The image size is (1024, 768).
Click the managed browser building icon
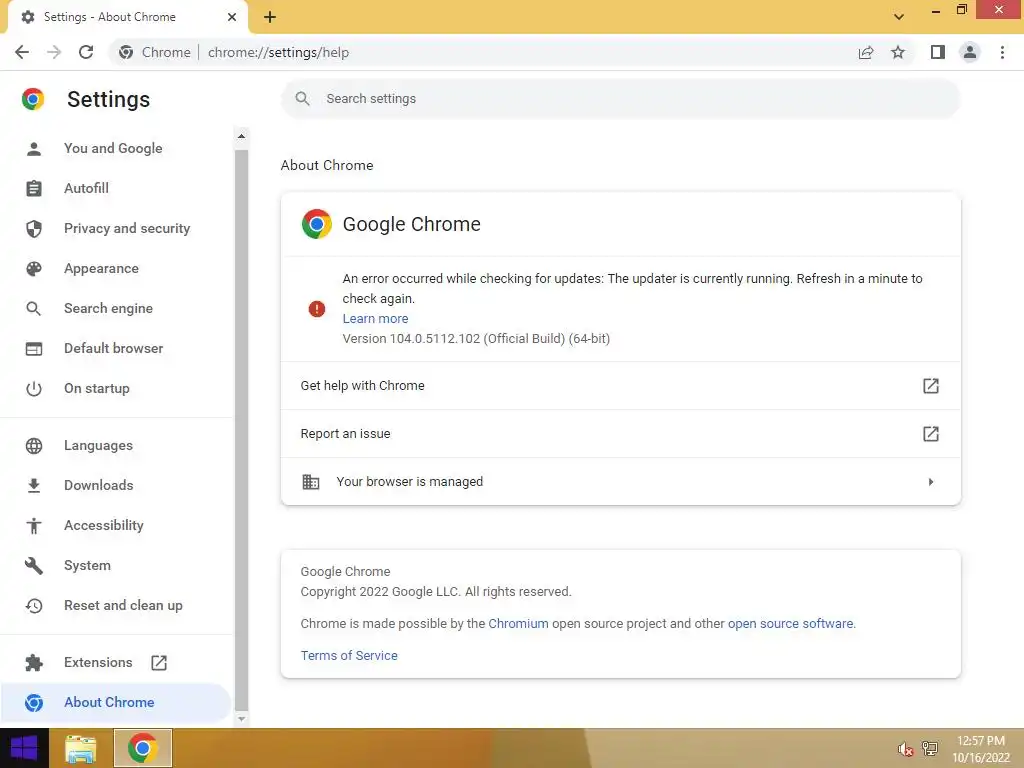tap(311, 482)
